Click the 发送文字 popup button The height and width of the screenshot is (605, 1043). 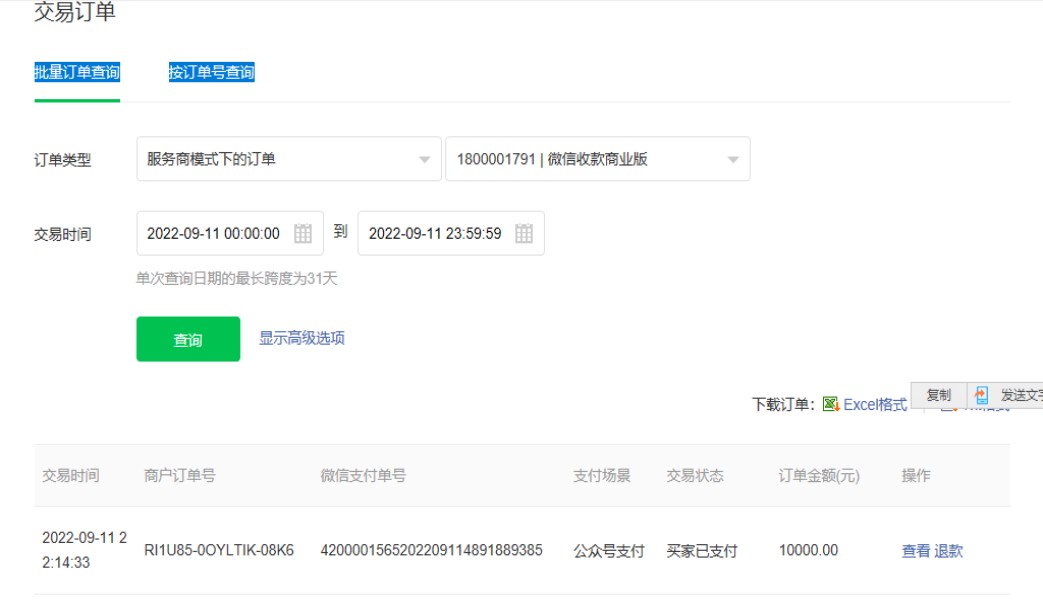click(1020, 395)
